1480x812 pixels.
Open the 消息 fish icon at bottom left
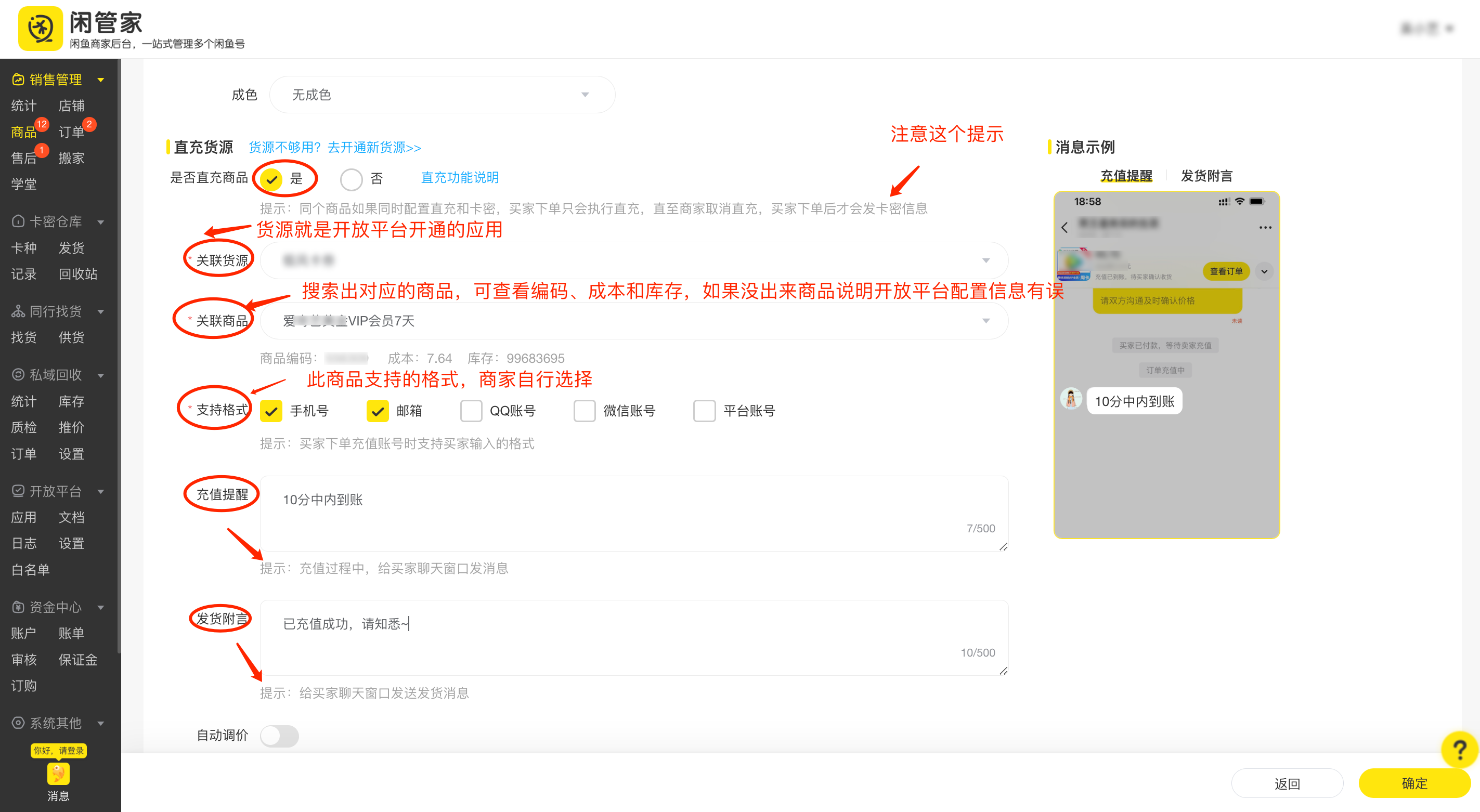click(x=58, y=774)
